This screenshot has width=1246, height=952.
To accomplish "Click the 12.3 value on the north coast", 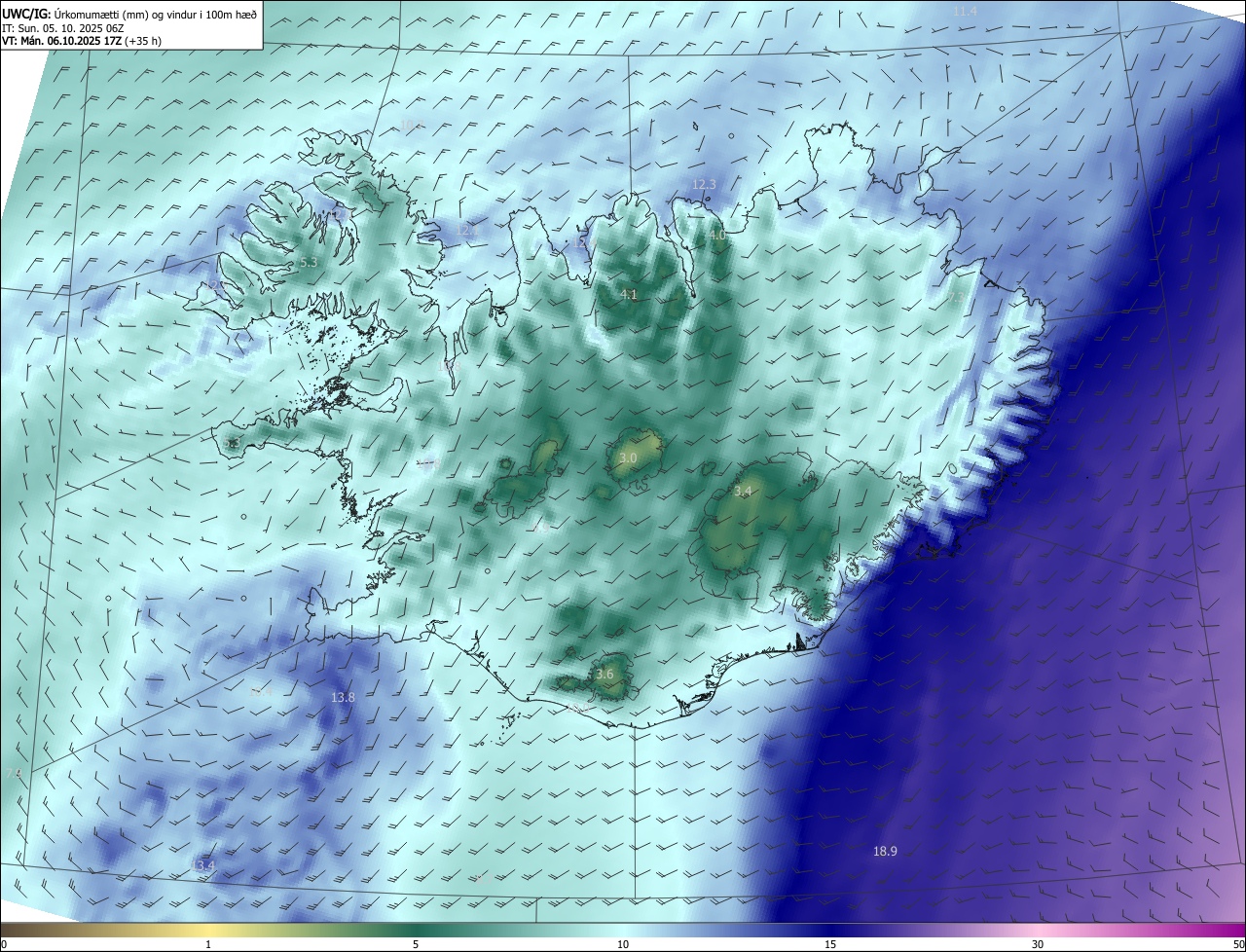I will (x=704, y=184).
